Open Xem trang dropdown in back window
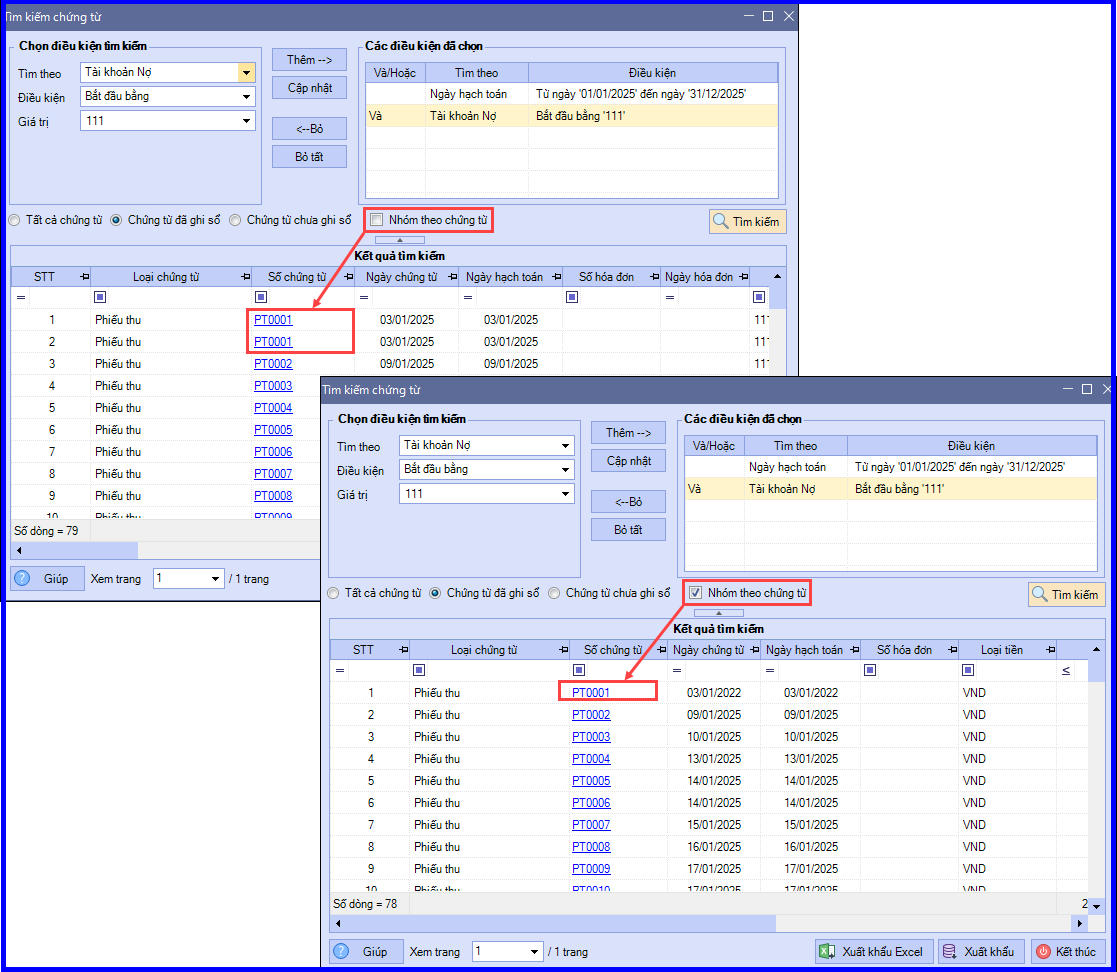The image size is (1117, 972). [215, 579]
